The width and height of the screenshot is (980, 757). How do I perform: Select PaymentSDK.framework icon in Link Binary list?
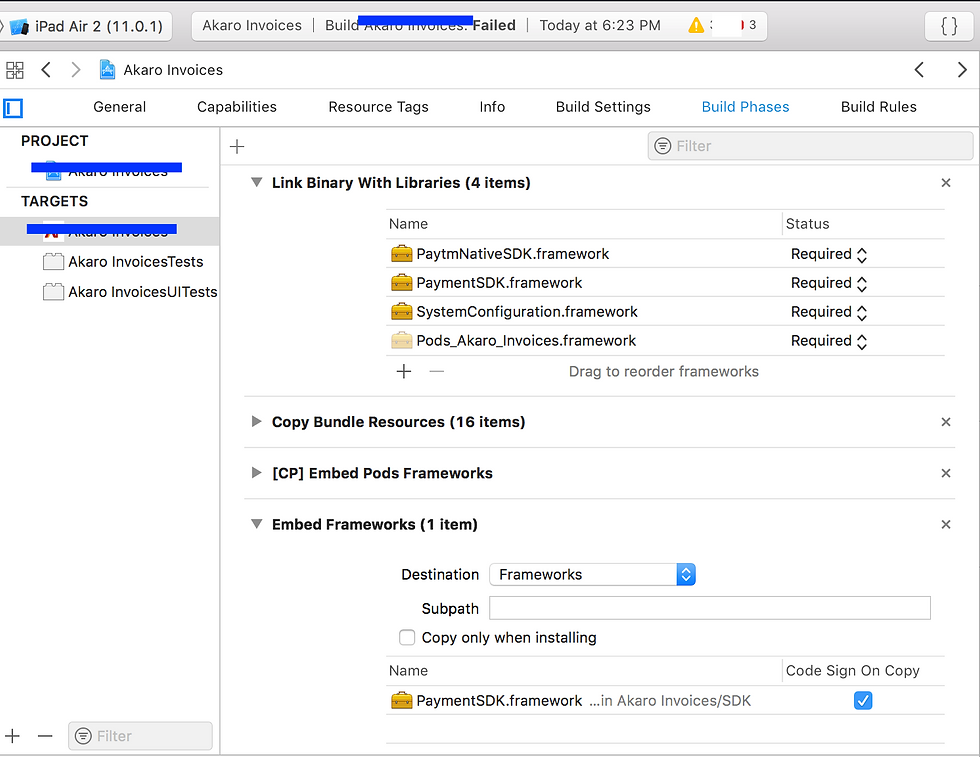click(x=401, y=283)
